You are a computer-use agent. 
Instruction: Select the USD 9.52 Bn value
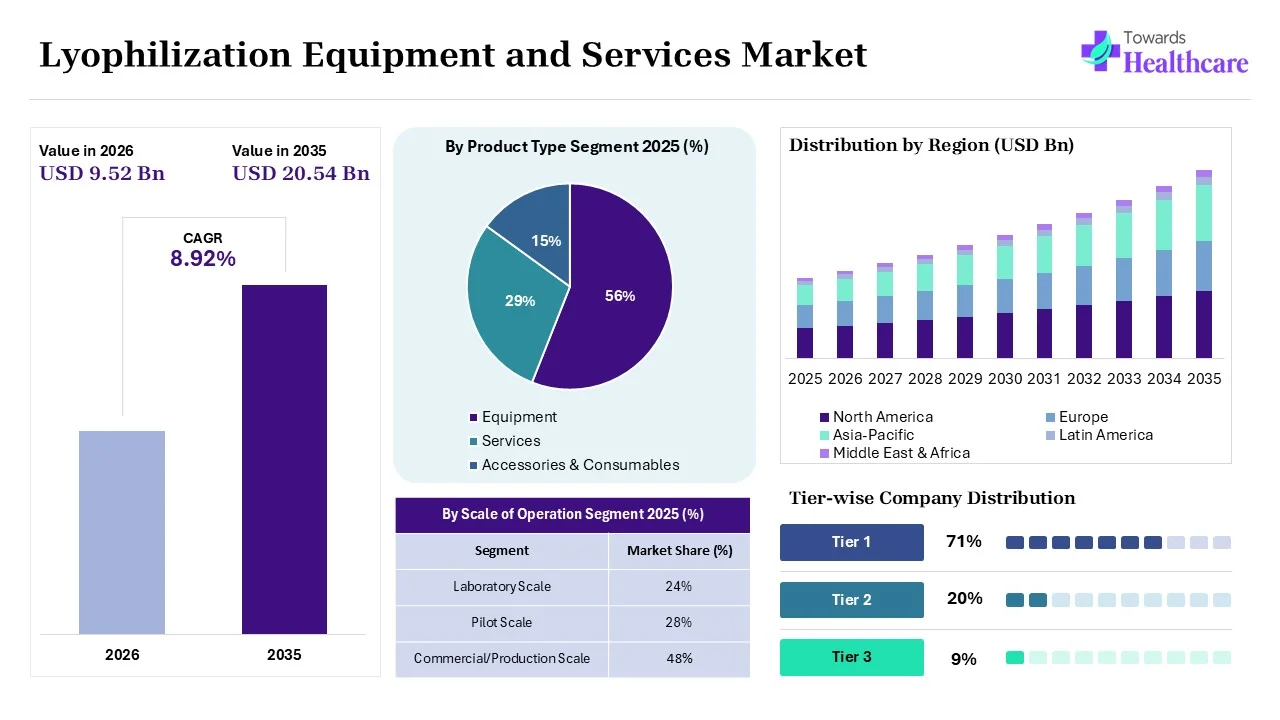[102, 173]
